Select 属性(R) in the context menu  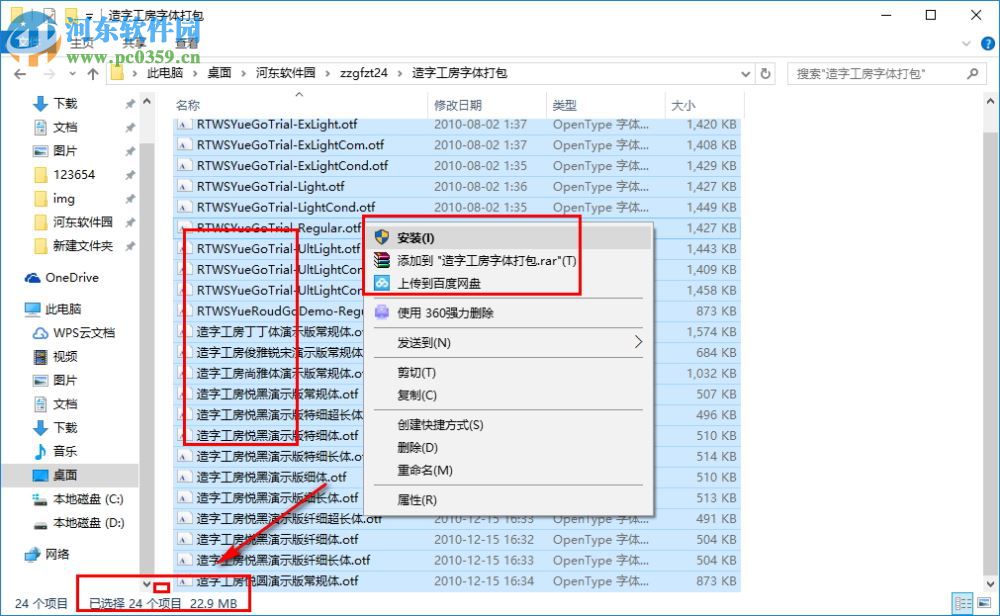pos(418,500)
